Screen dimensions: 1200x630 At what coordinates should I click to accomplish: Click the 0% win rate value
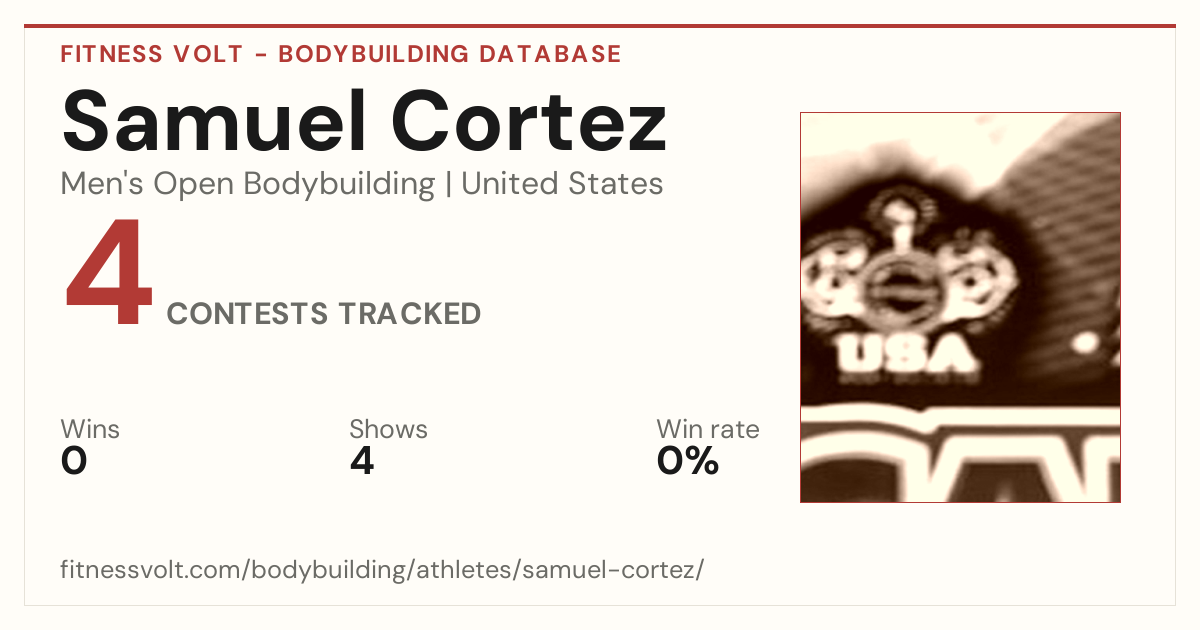click(688, 461)
